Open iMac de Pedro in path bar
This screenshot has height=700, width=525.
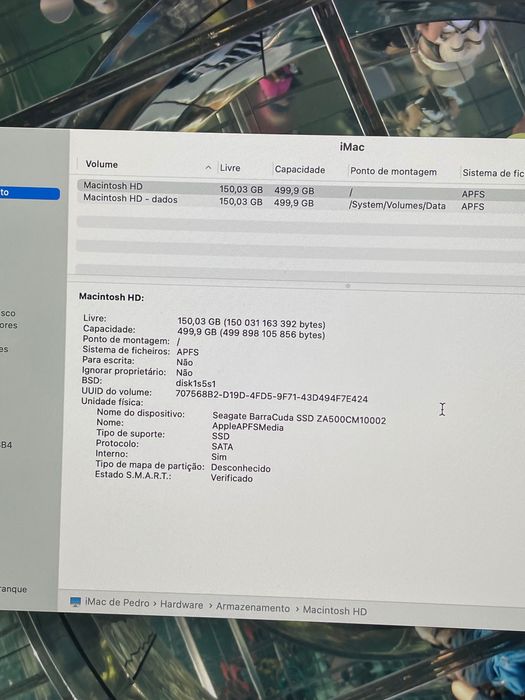(x=117, y=603)
